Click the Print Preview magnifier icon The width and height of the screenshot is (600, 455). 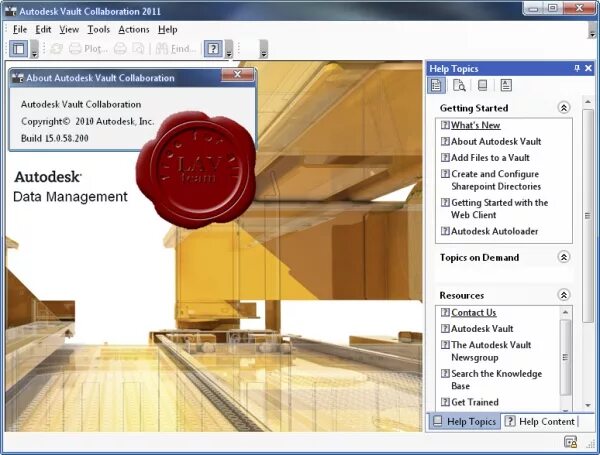[138, 49]
